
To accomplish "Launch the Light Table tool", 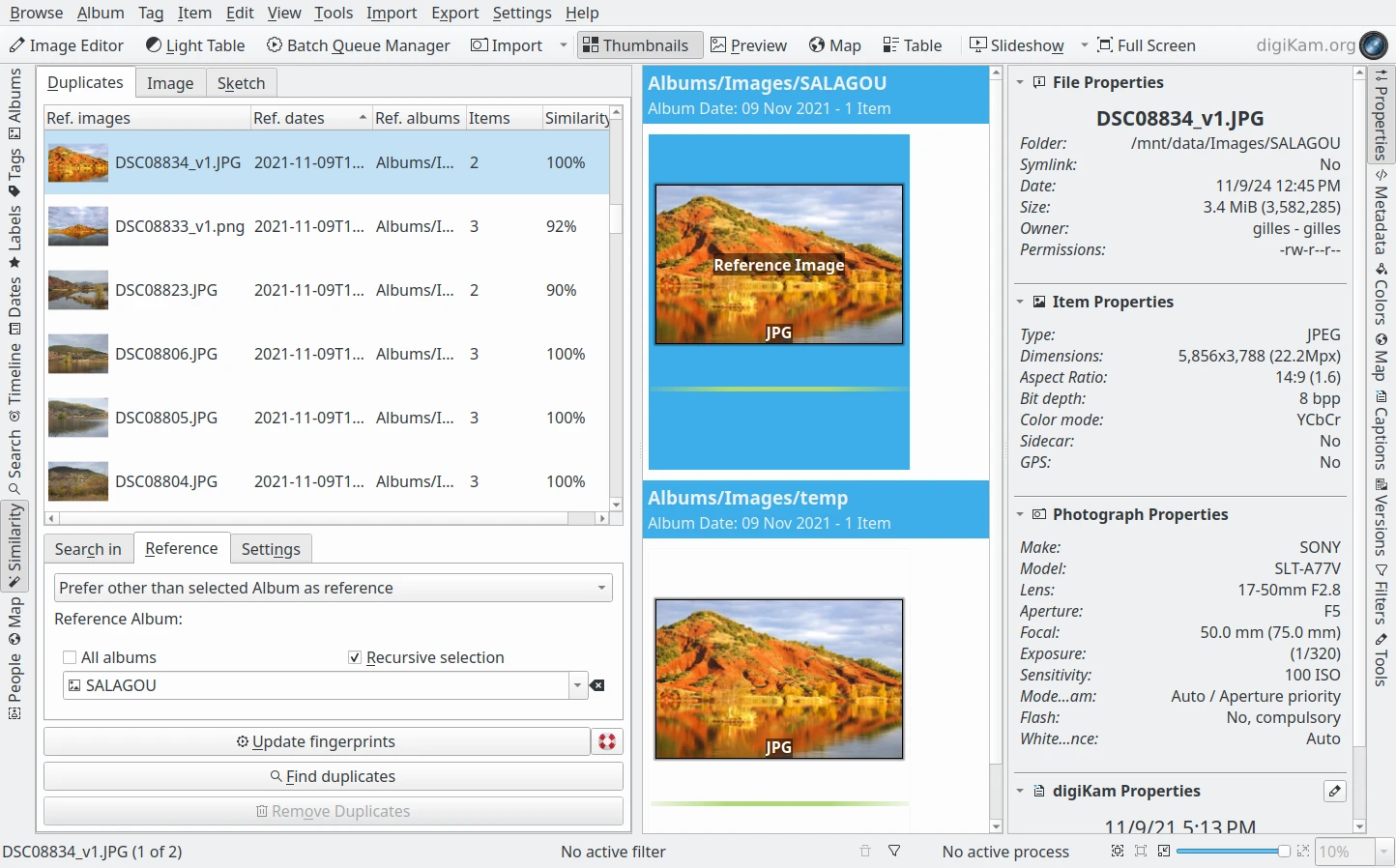I will click(x=195, y=45).
